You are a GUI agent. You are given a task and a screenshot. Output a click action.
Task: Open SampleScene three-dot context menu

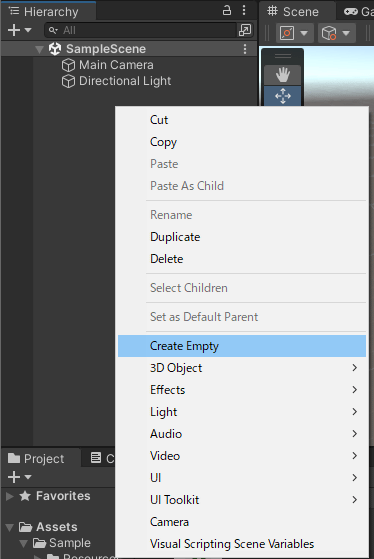245,49
